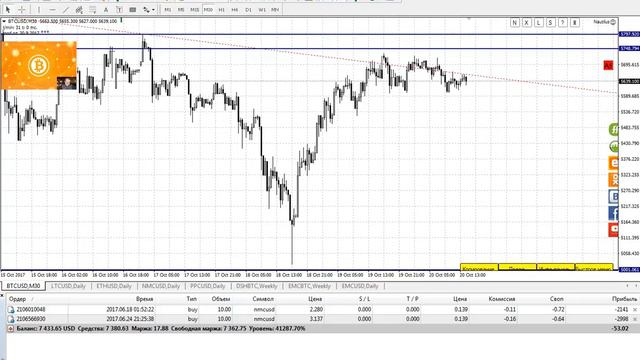Viewport: 640px width, 360px height.
Task: Toggle the M30 timeframe button
Action: pos(208,9)
